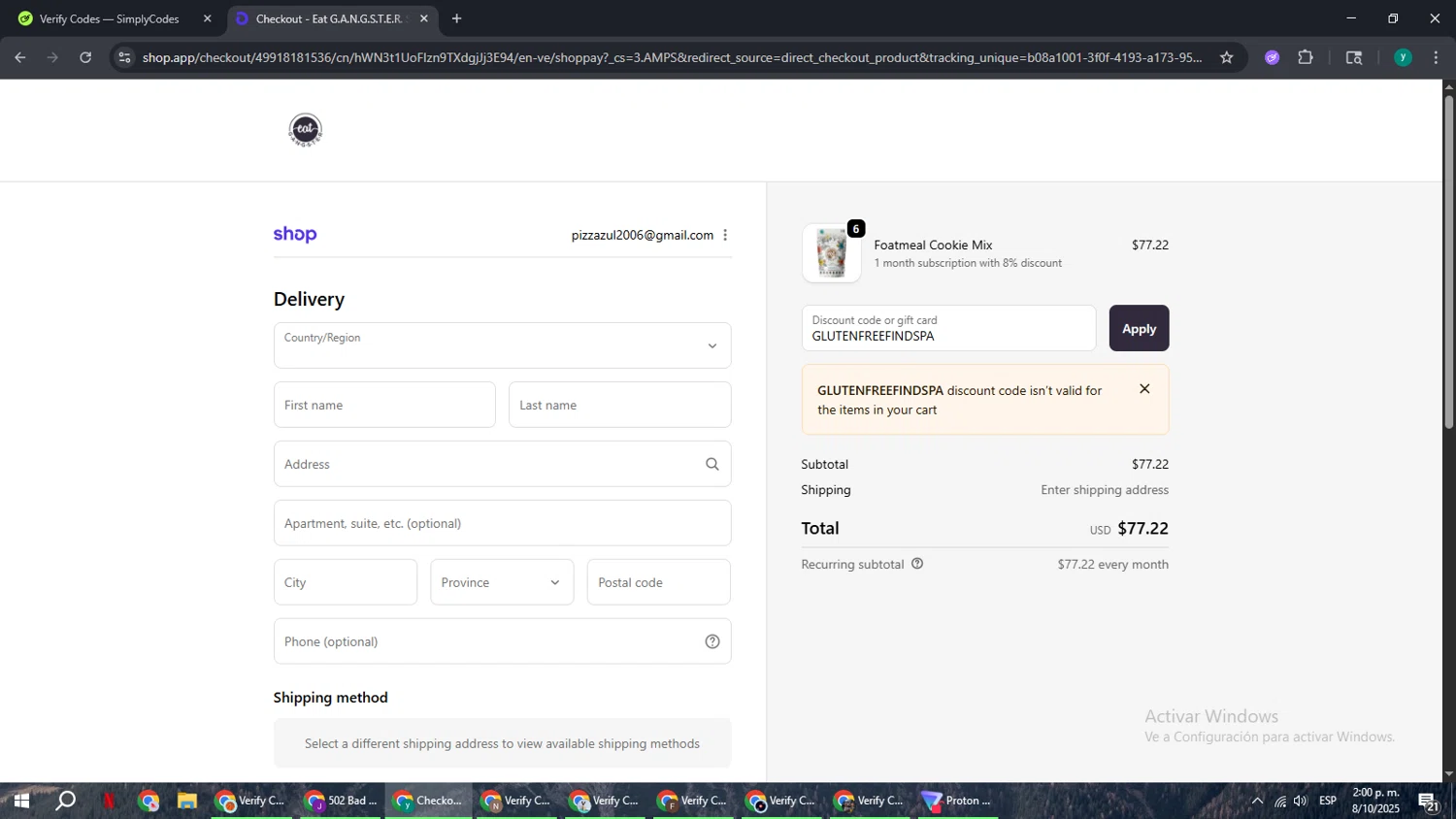Open the Chrome three-dot menu
Screen dimensions: 1456x819
click(1437, 57)
